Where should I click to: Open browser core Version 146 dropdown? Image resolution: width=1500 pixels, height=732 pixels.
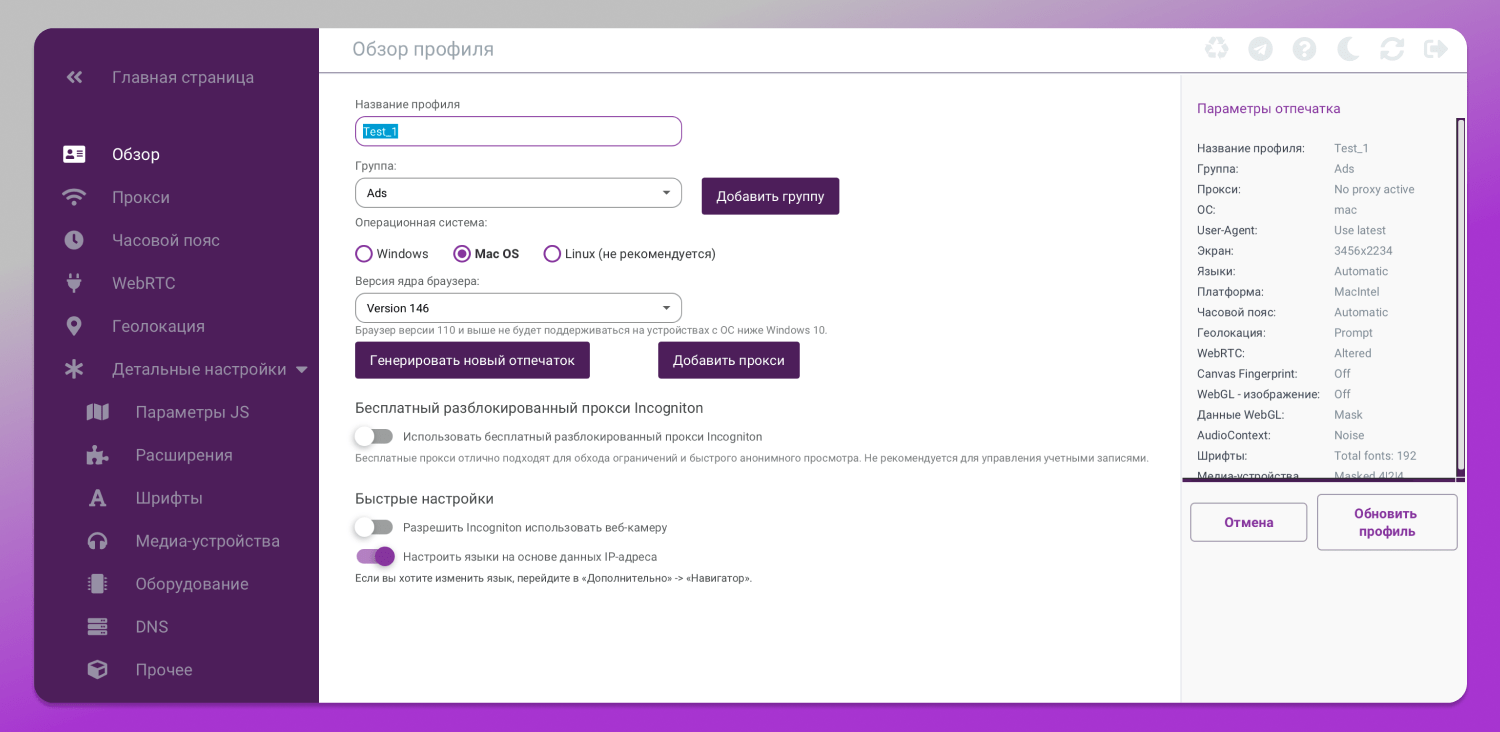coord(518,308)
